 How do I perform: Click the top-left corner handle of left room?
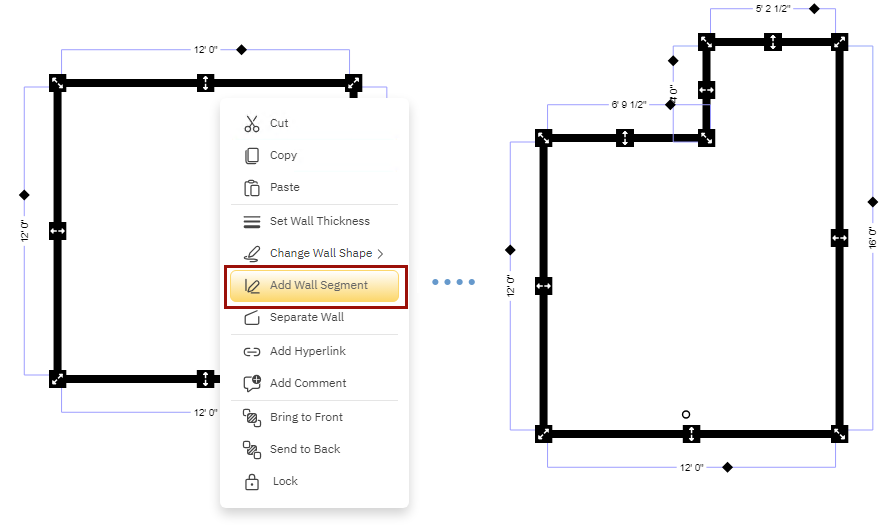(x=58, y=83)
